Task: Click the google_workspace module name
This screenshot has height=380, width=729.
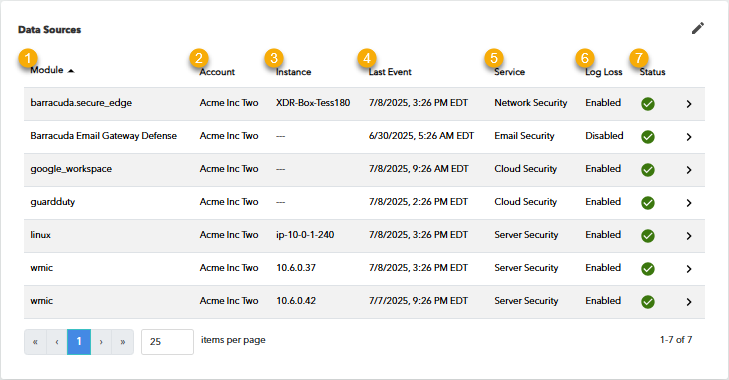Action: pos(71,169)
